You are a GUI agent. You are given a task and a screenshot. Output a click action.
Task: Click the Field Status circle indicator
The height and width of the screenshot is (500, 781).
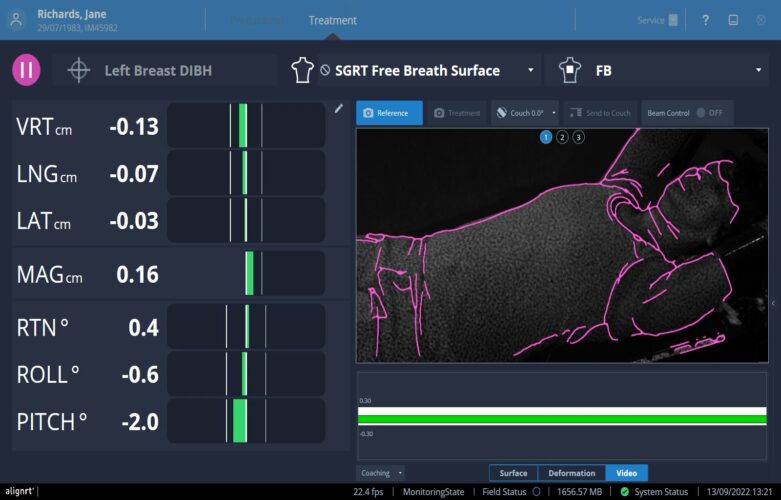[x=536, y=492]
